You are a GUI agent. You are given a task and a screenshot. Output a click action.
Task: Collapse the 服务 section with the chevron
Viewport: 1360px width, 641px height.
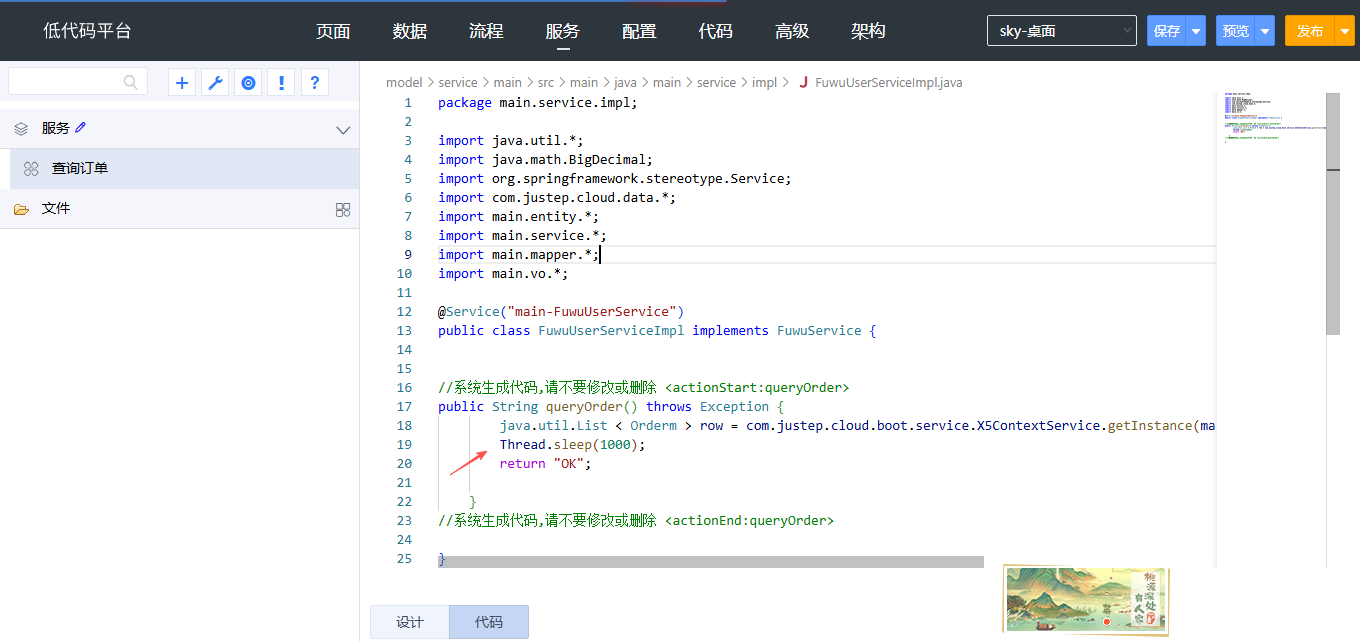(x=343, y=130)
